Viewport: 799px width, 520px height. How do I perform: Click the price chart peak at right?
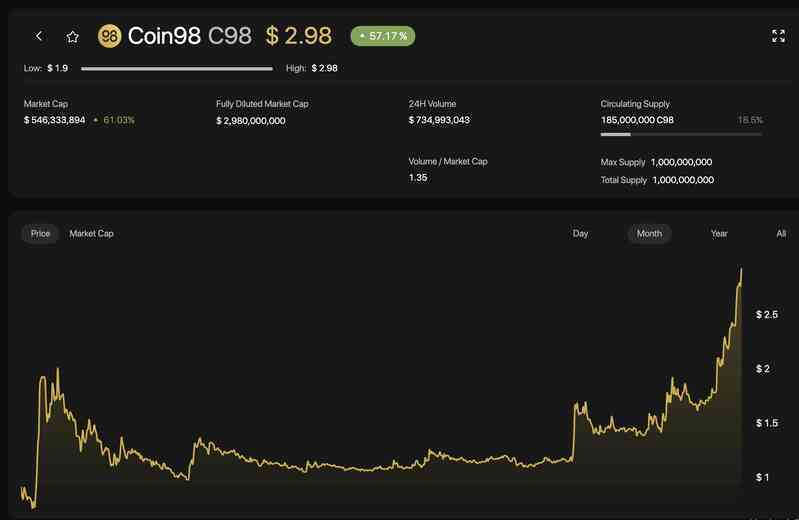pos(741,269)
